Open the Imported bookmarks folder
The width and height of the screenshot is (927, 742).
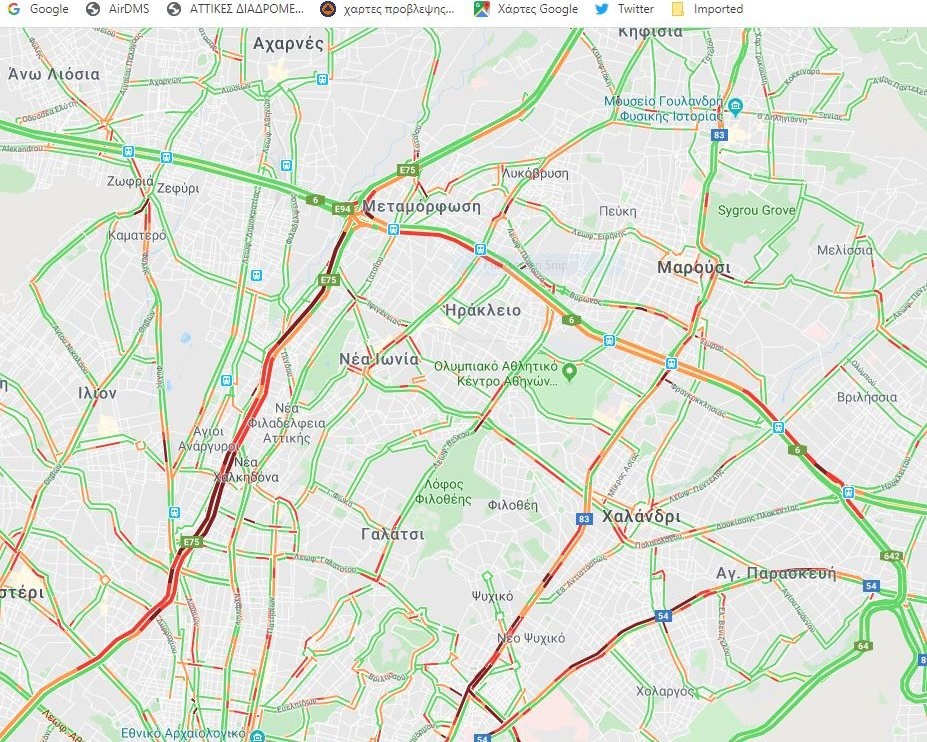(708, 9)
